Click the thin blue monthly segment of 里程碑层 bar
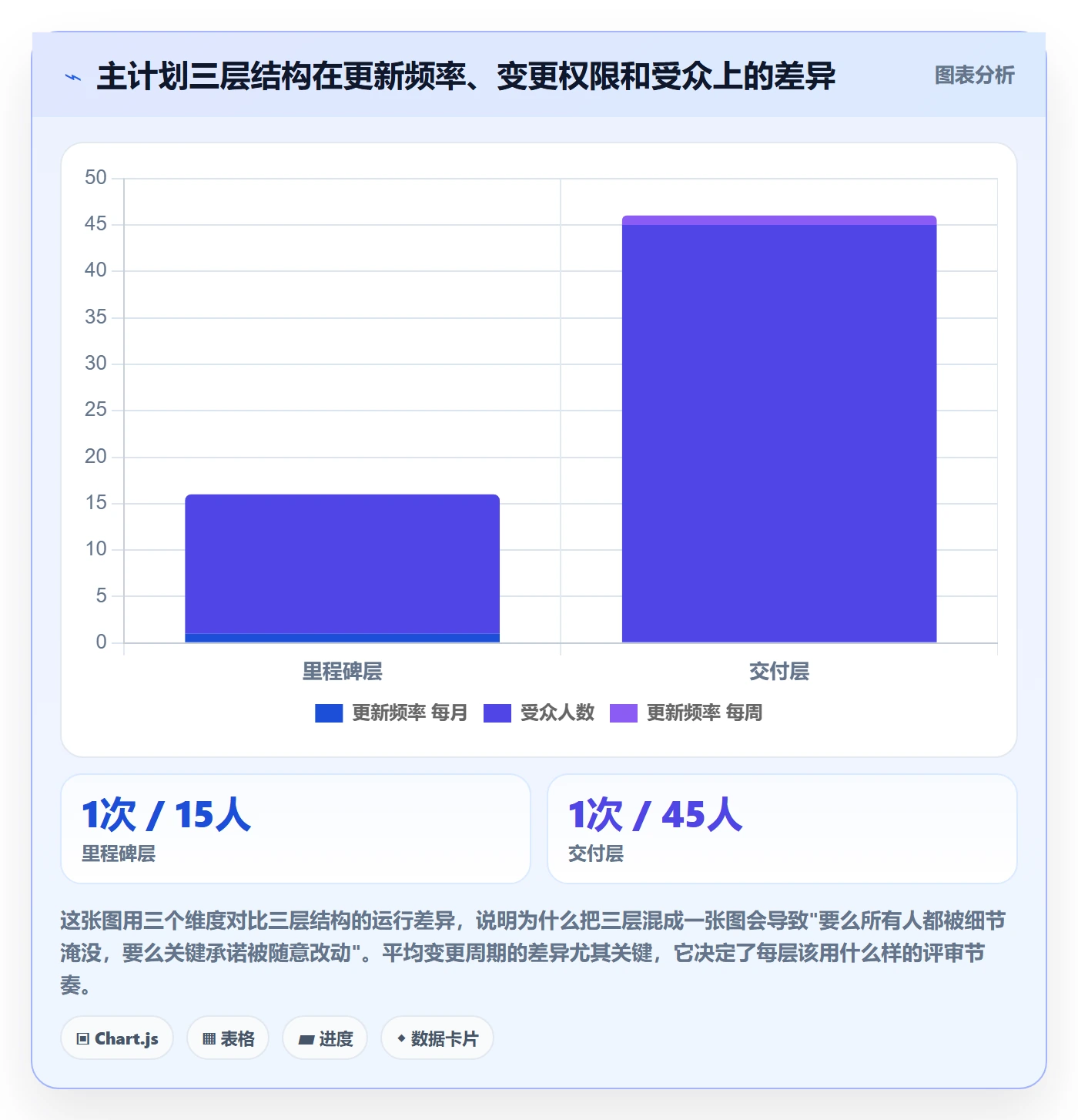The height and width of the screenshot is (1120, 1078). pyautogui.click(x=343, y=638)
